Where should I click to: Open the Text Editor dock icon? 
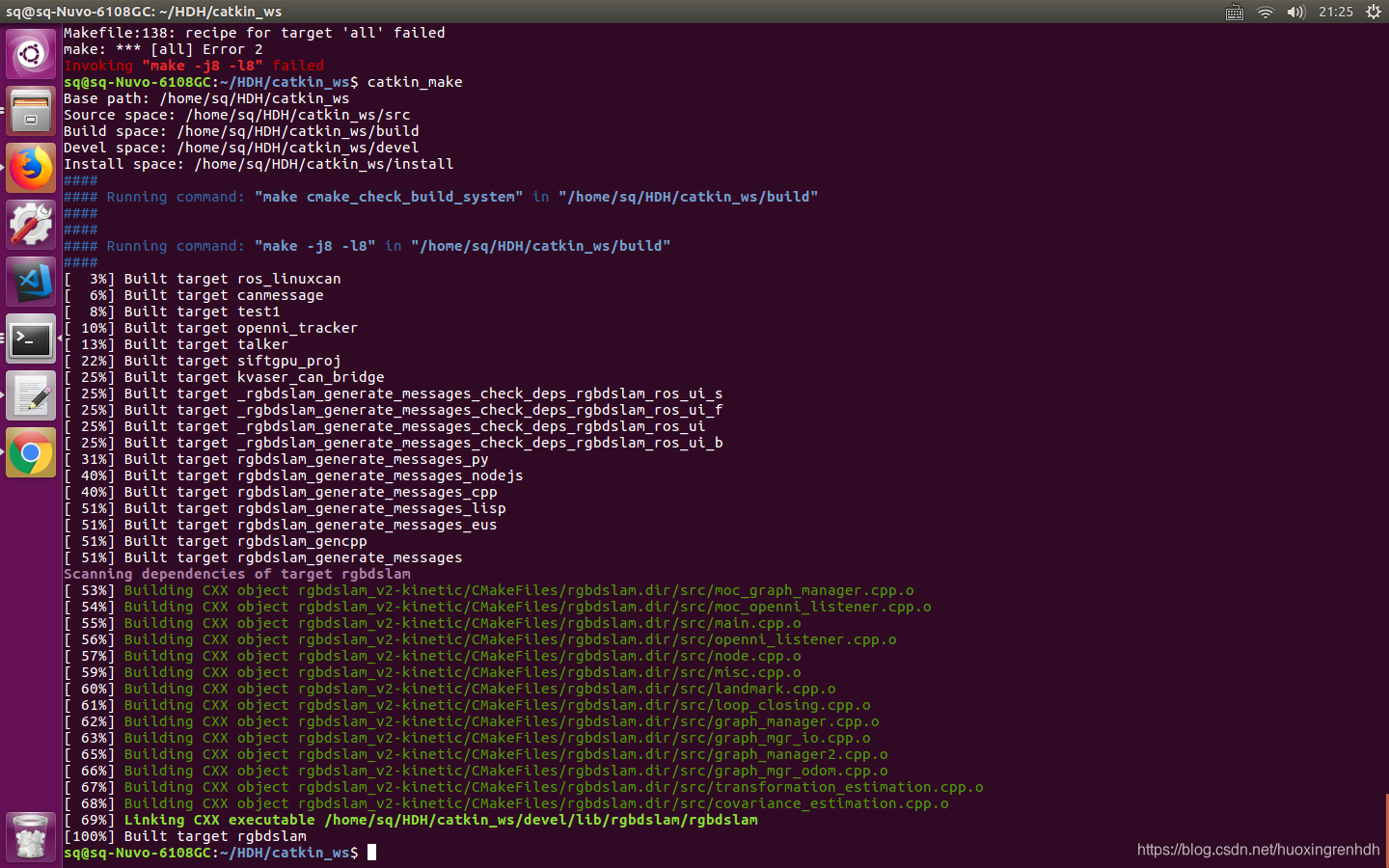coord(31,395)
